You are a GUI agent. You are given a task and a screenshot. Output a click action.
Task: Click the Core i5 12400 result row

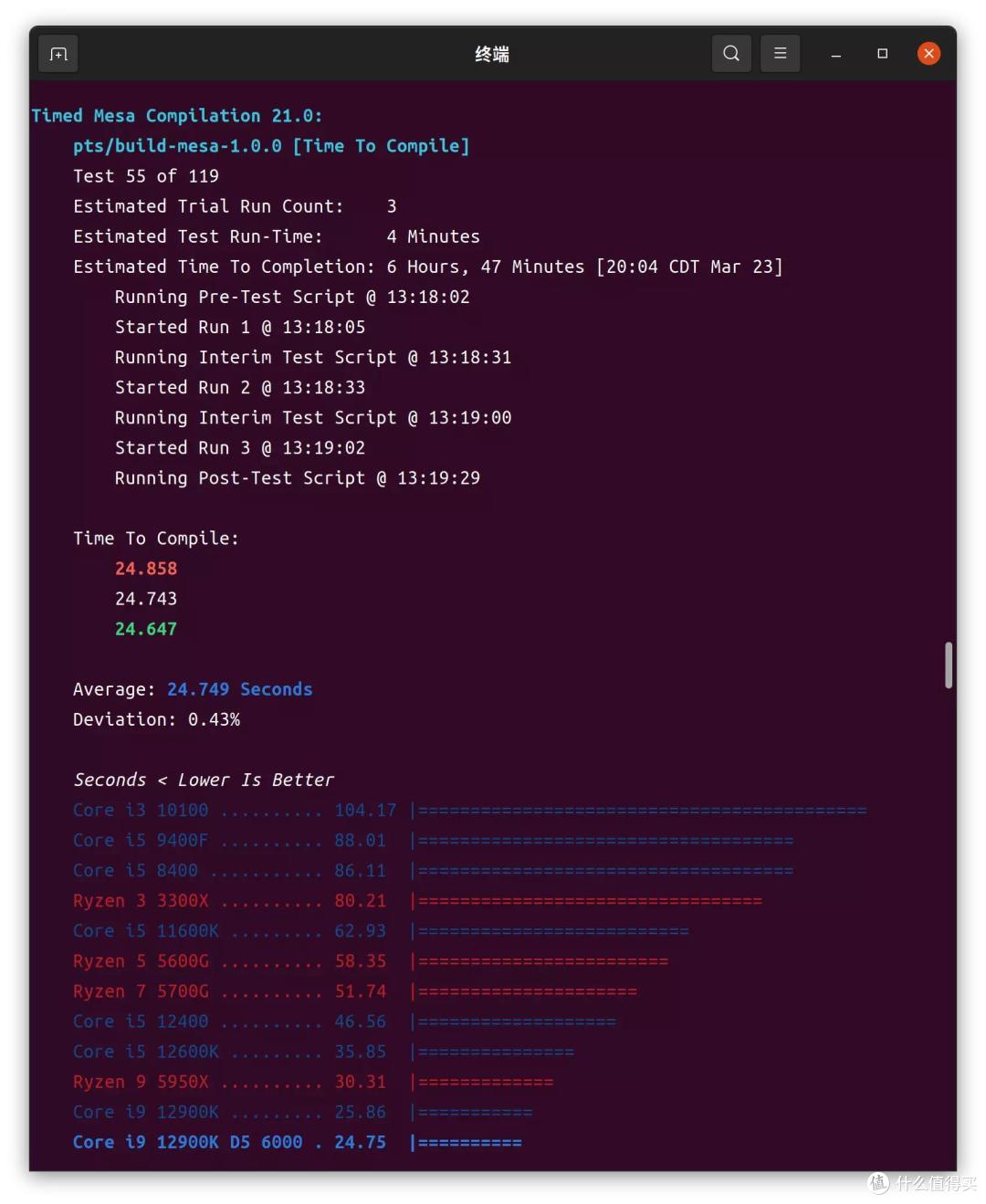pyautogui.click(x=345, y=1021)
